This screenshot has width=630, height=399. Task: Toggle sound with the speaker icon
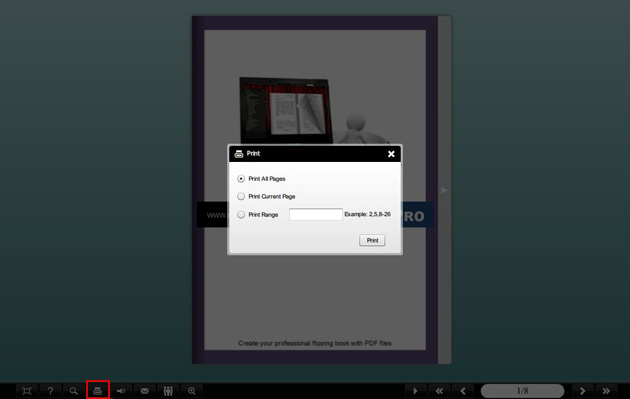pyautogui.click(x=121, y=391)
